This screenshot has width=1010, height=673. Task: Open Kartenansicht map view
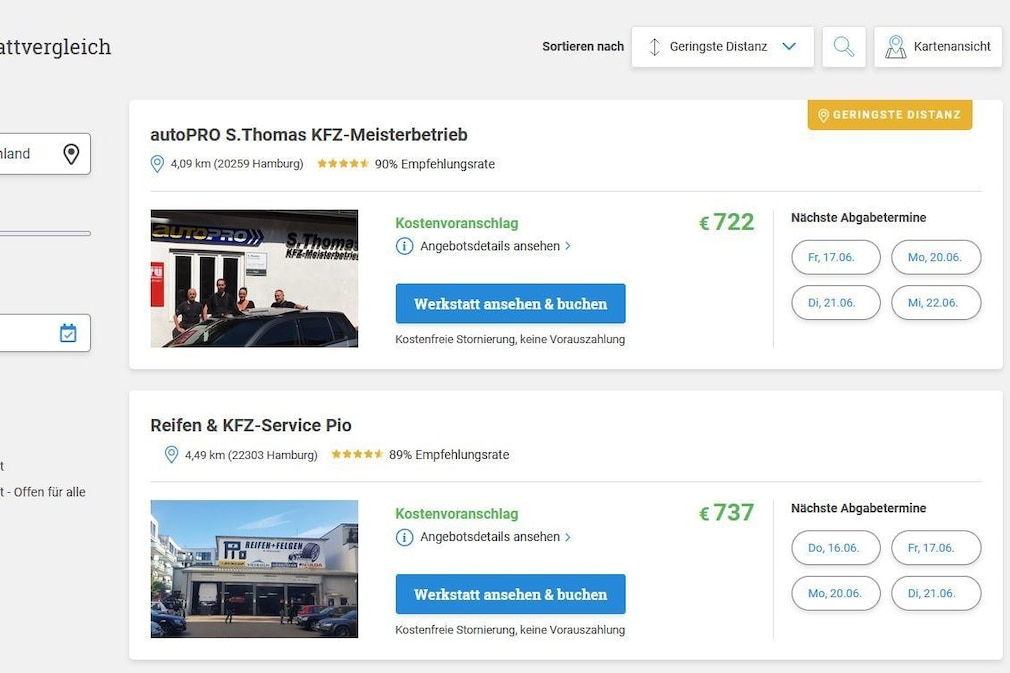pyautogui.click(x=938, y=46)
